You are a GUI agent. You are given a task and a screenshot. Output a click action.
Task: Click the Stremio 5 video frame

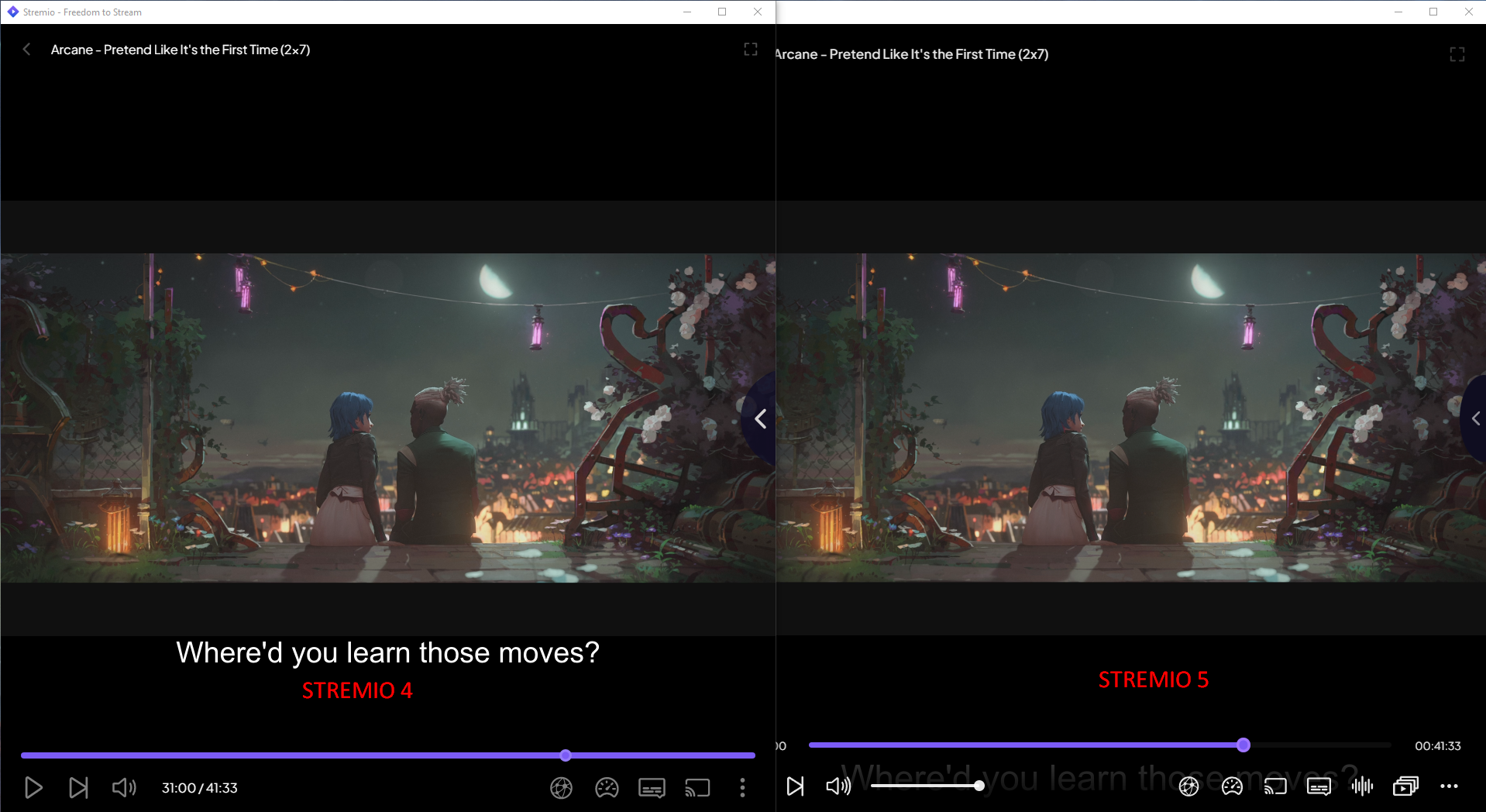coord(1131,418)
